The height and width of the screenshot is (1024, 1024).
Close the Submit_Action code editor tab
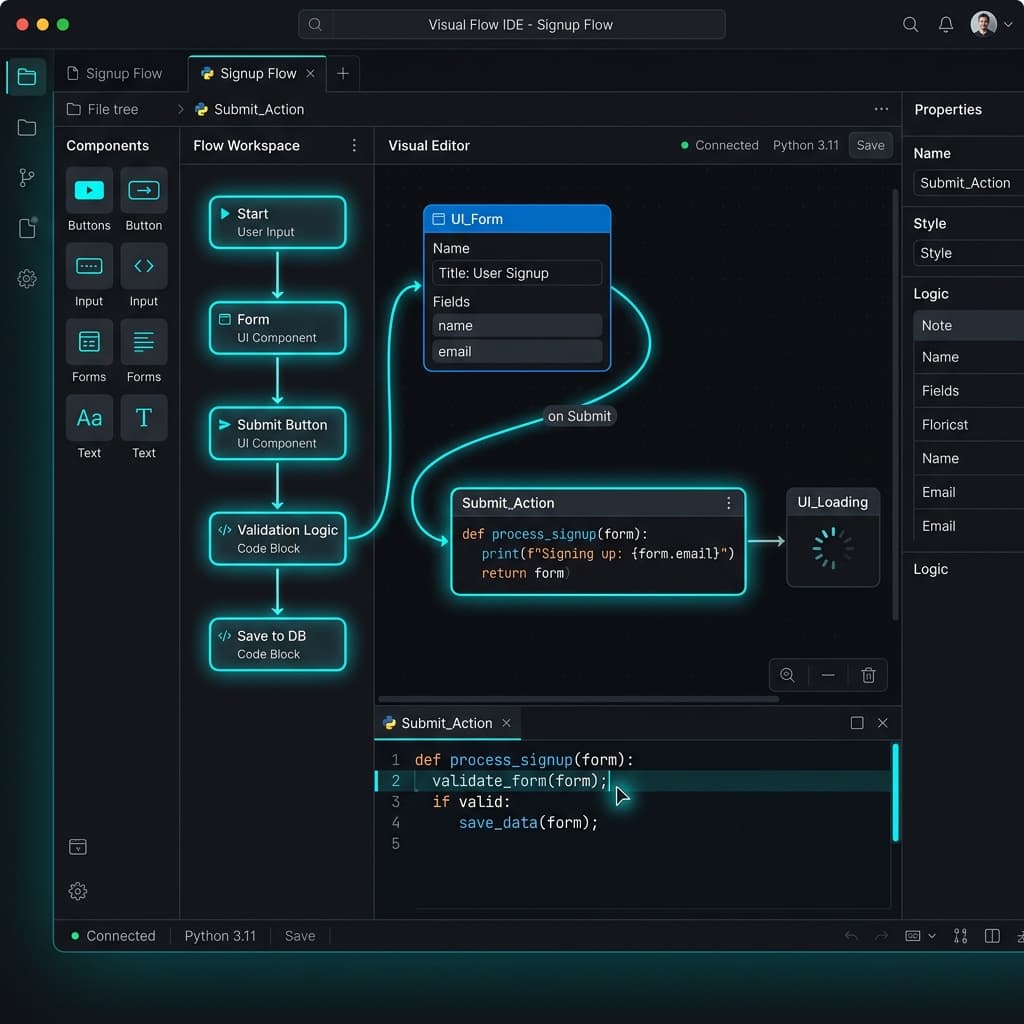click(x=506, y=723)
